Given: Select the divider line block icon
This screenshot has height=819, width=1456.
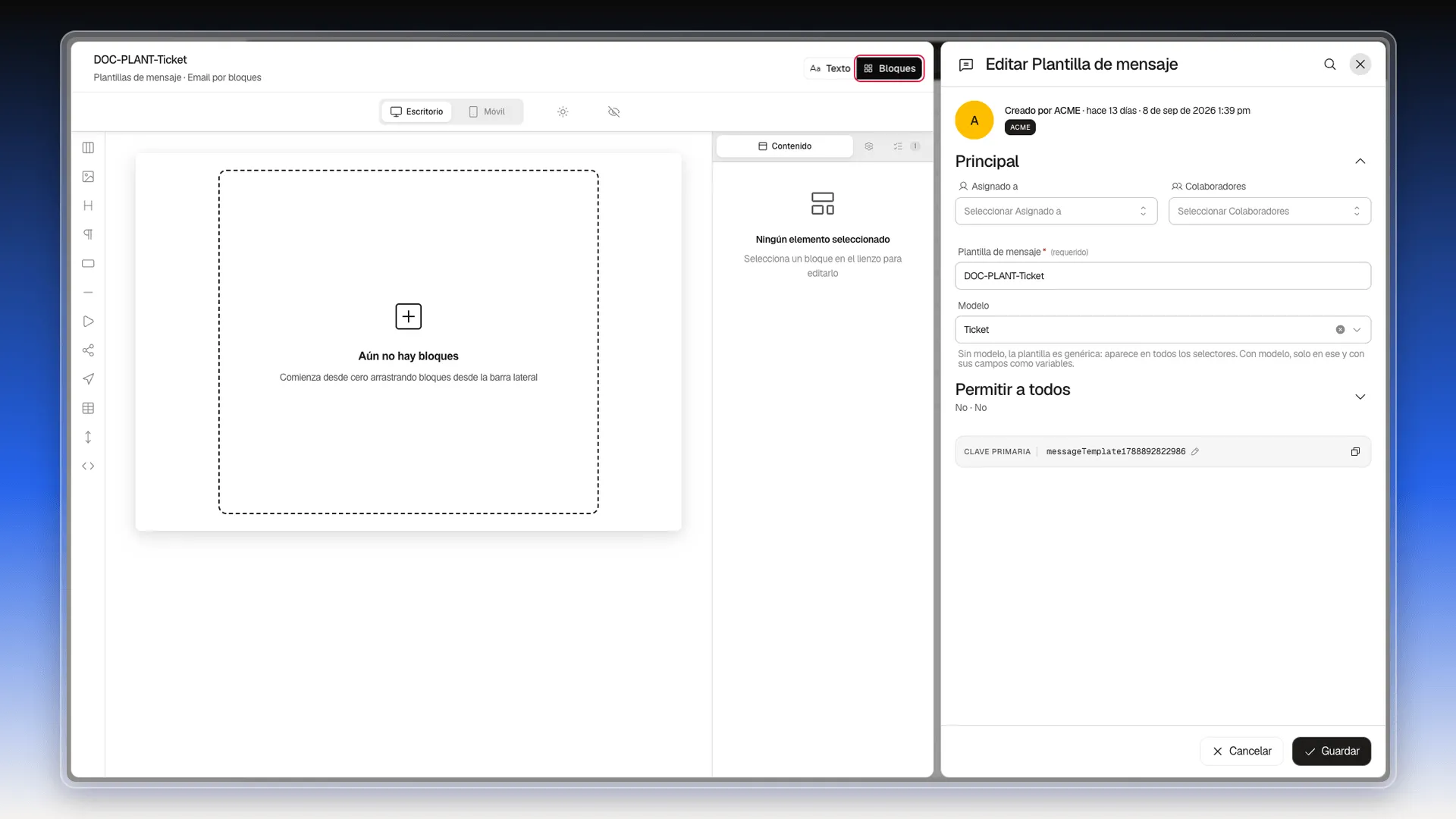Looking at the screenshot, I should (88, 293).
